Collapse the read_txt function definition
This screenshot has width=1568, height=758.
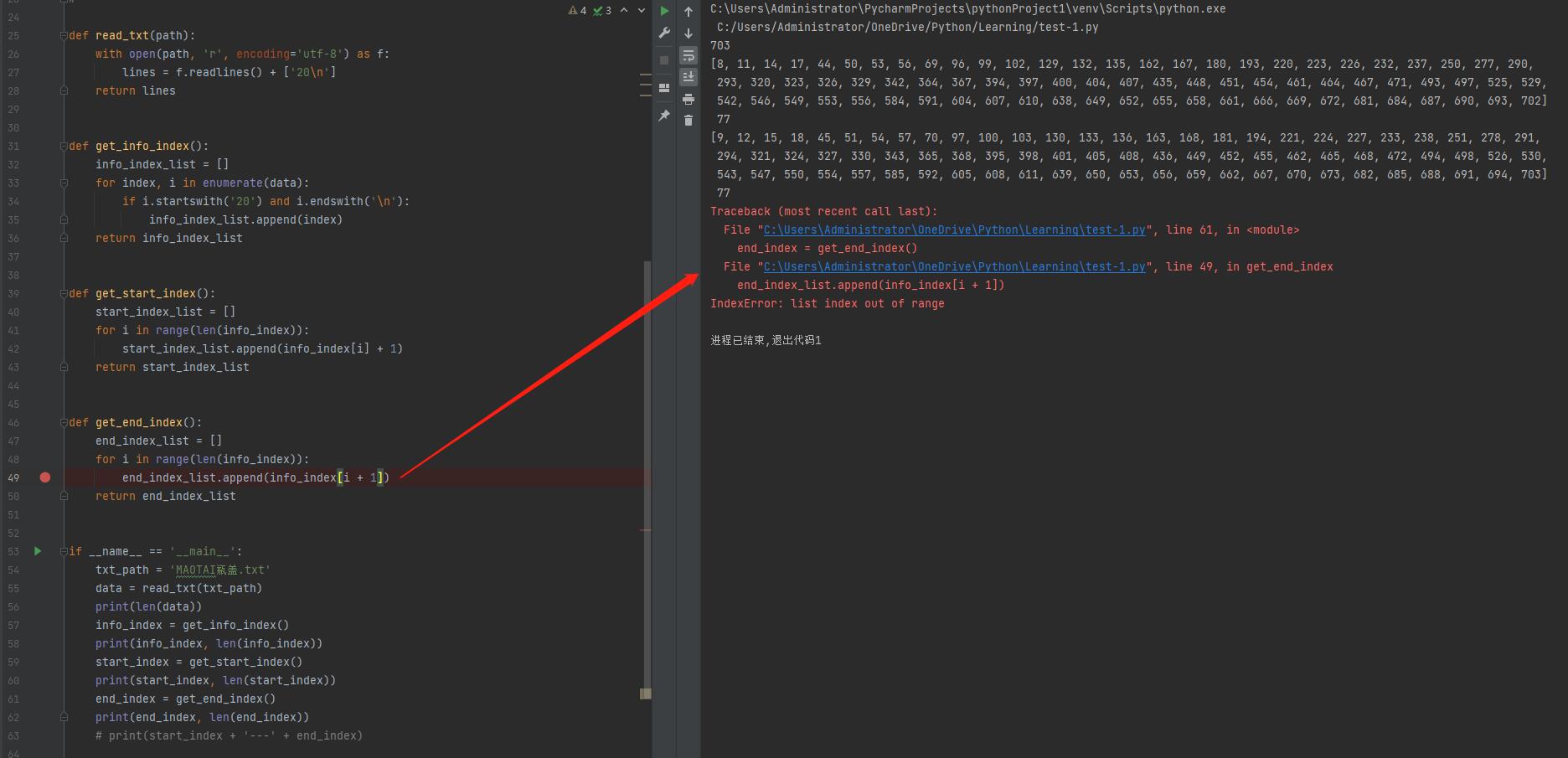coord(64,36)
